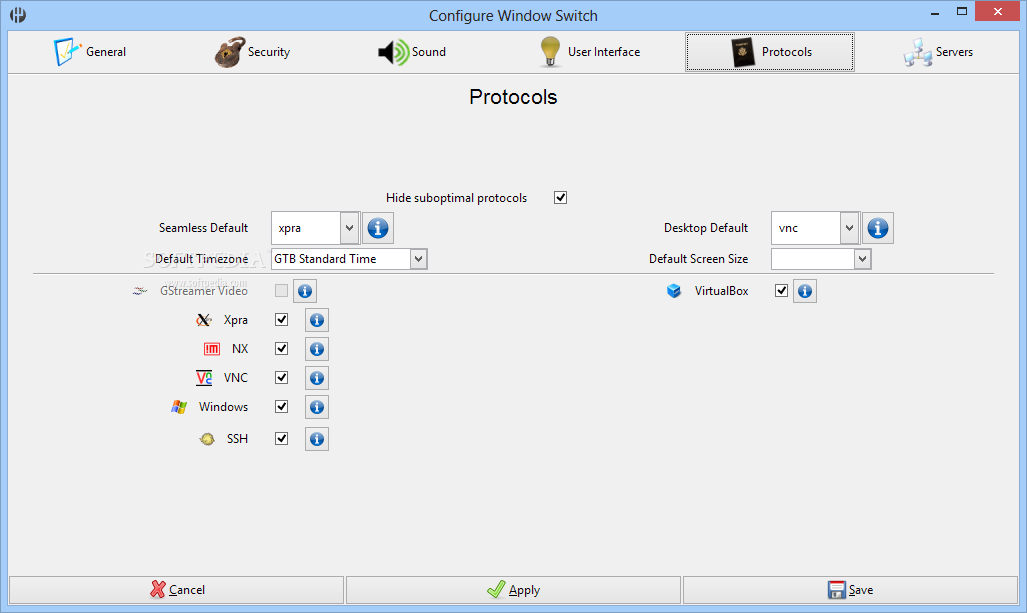The width and height of the screenshot is (1027, 613).
Task: Show VNC protocol info button
Action: click(x=317, y=378)
